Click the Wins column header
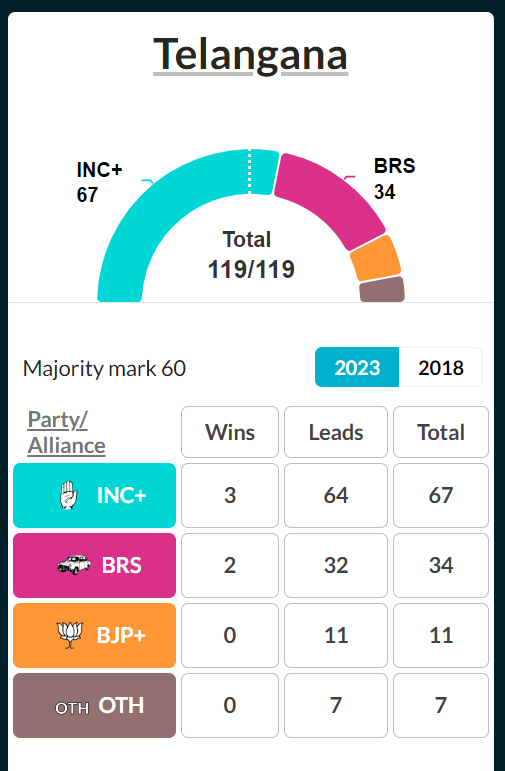505x771 pixels. click(x=230, y=432)
